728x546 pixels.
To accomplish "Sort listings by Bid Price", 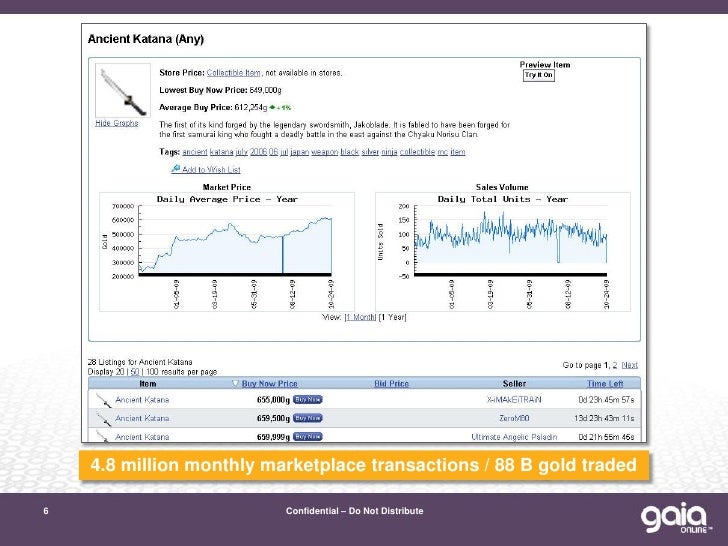I will 391,384.
